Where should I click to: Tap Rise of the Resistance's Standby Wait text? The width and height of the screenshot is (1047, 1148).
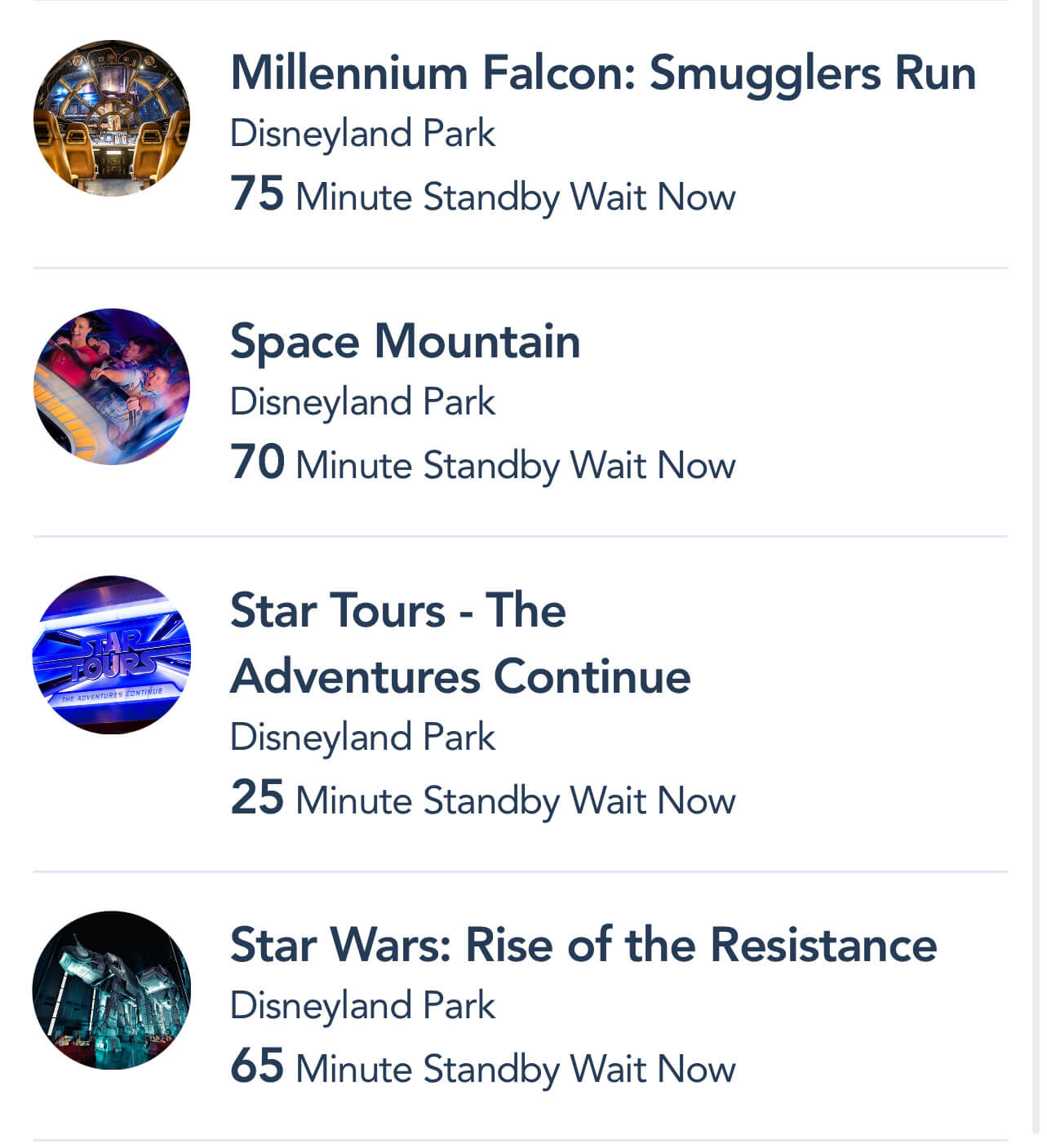coord(515,1069)
